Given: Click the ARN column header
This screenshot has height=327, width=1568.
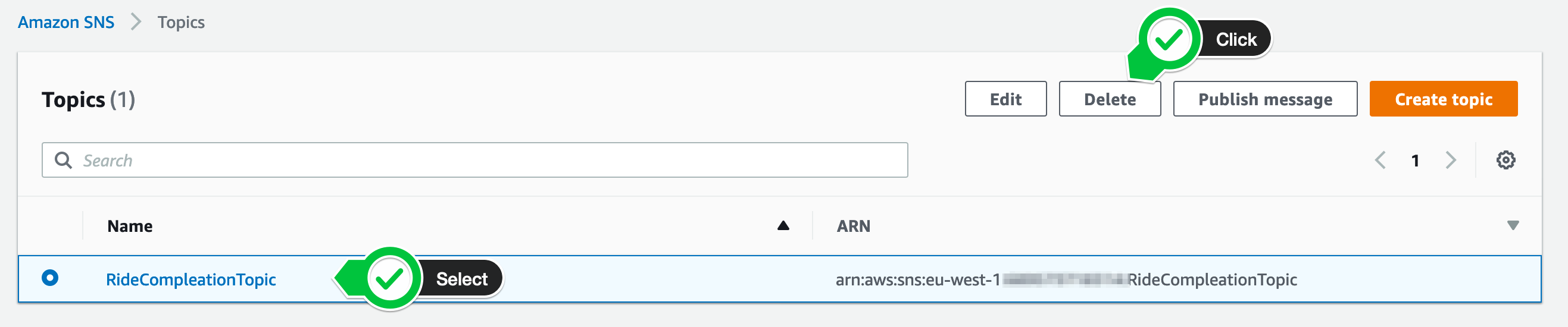Looking at the screenshot, I should [x=854, y=226].
